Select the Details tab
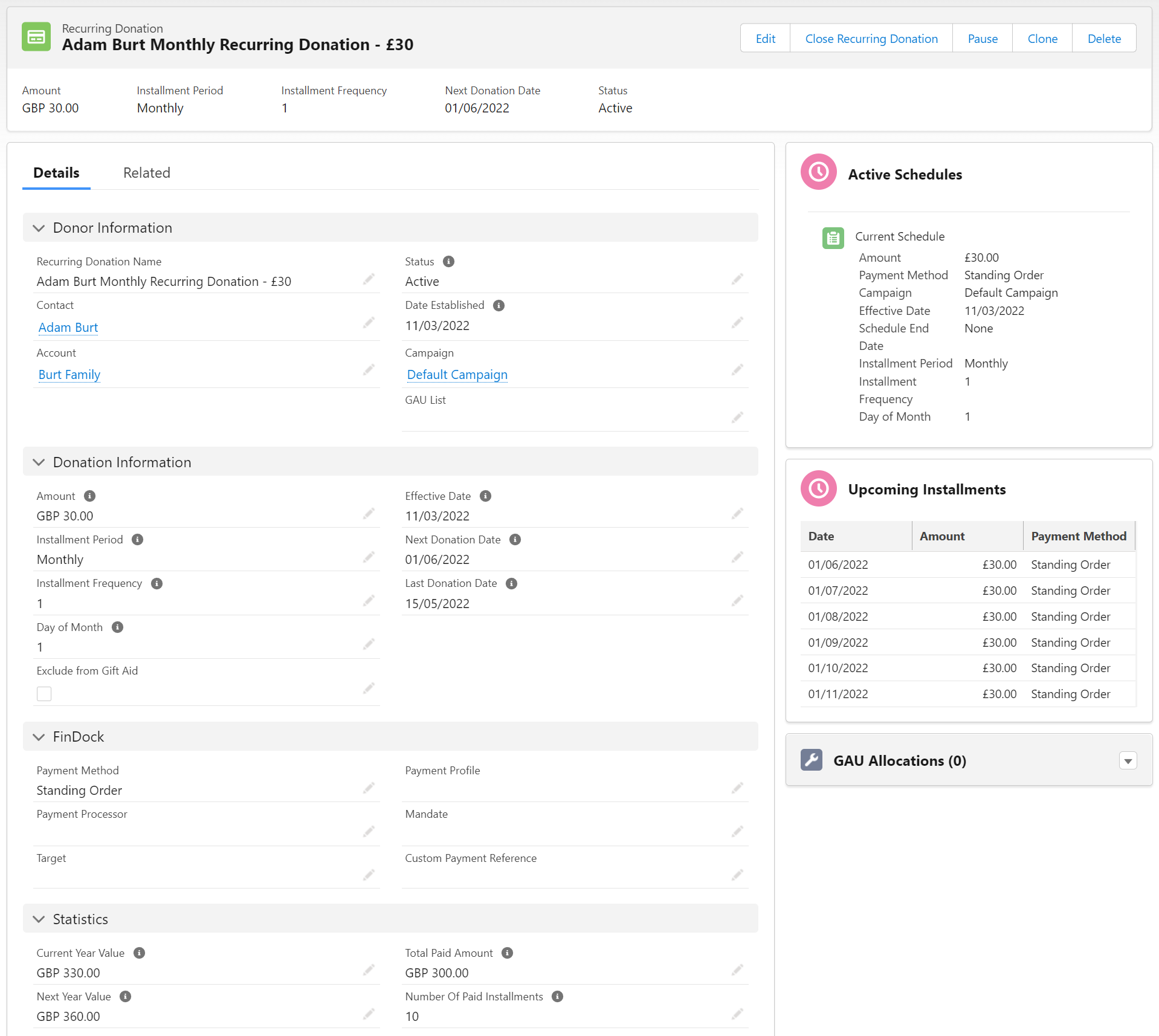This screenshot has width=1159, height=1036. coord(56,173)
